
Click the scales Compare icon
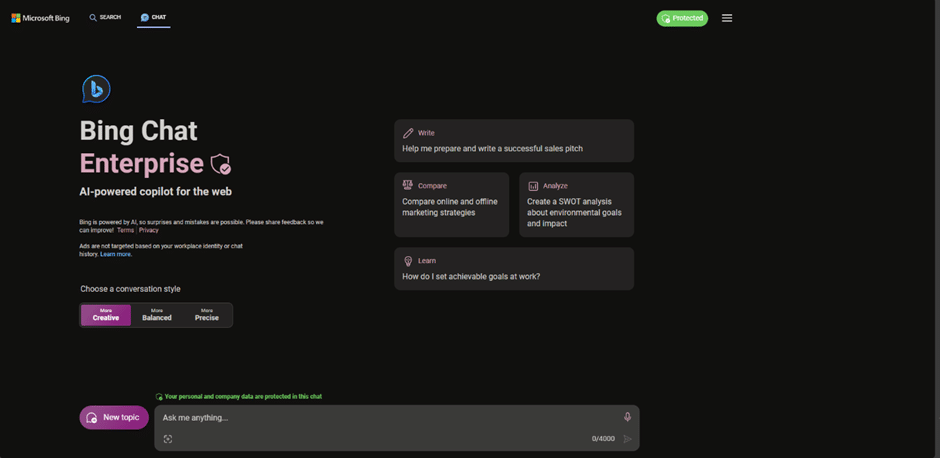408,186
